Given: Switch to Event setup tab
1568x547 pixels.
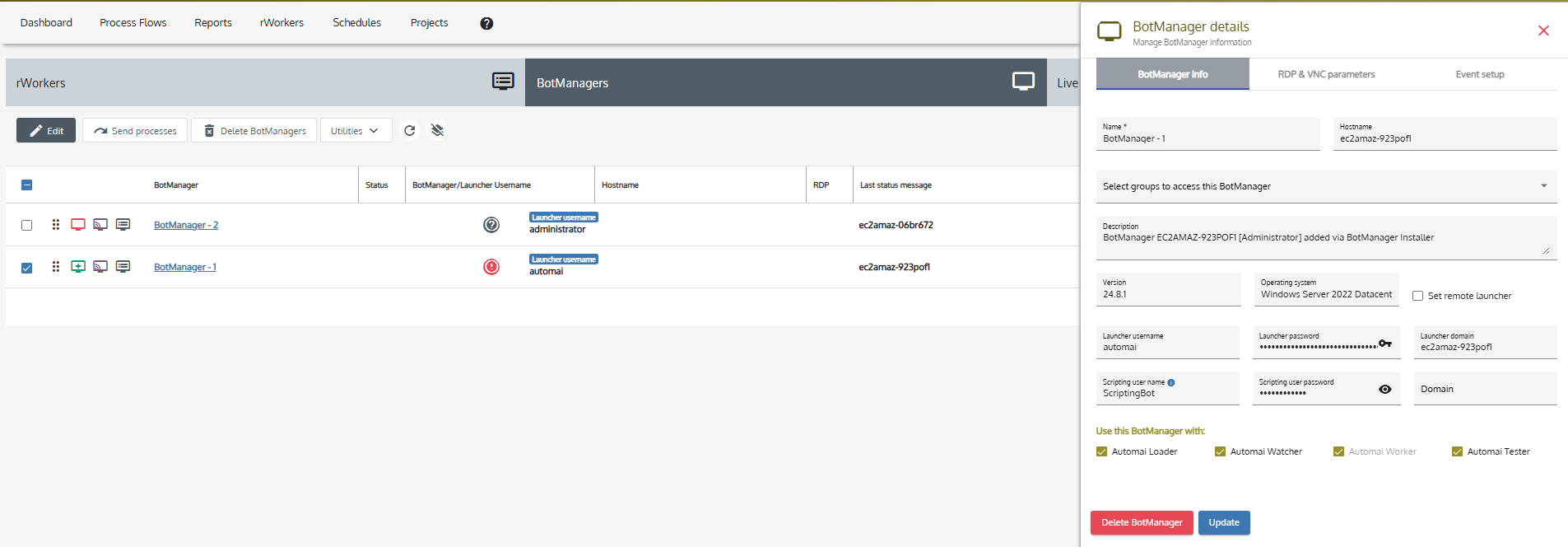Looking at the screenshot, I should coord(1479,74).
